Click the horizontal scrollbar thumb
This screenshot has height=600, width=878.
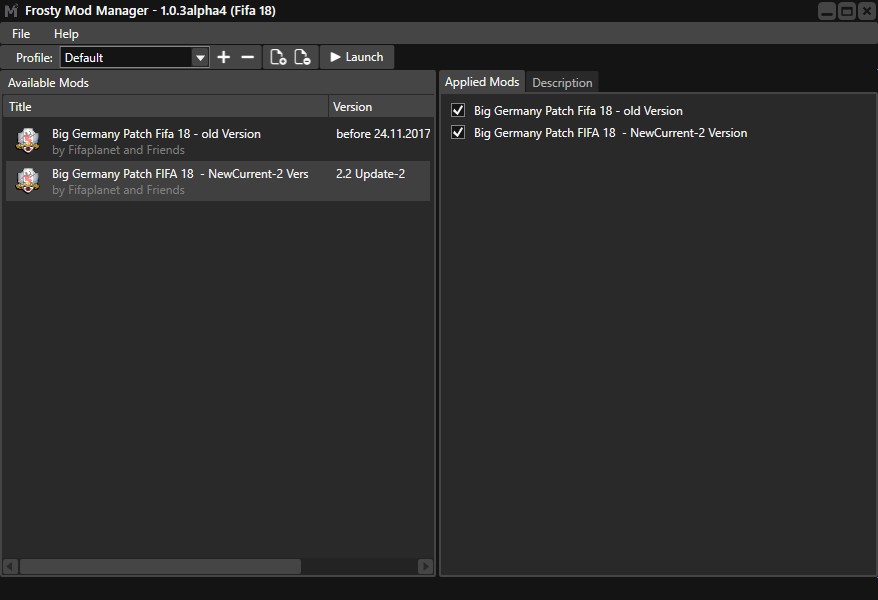[x=160, y=566]
